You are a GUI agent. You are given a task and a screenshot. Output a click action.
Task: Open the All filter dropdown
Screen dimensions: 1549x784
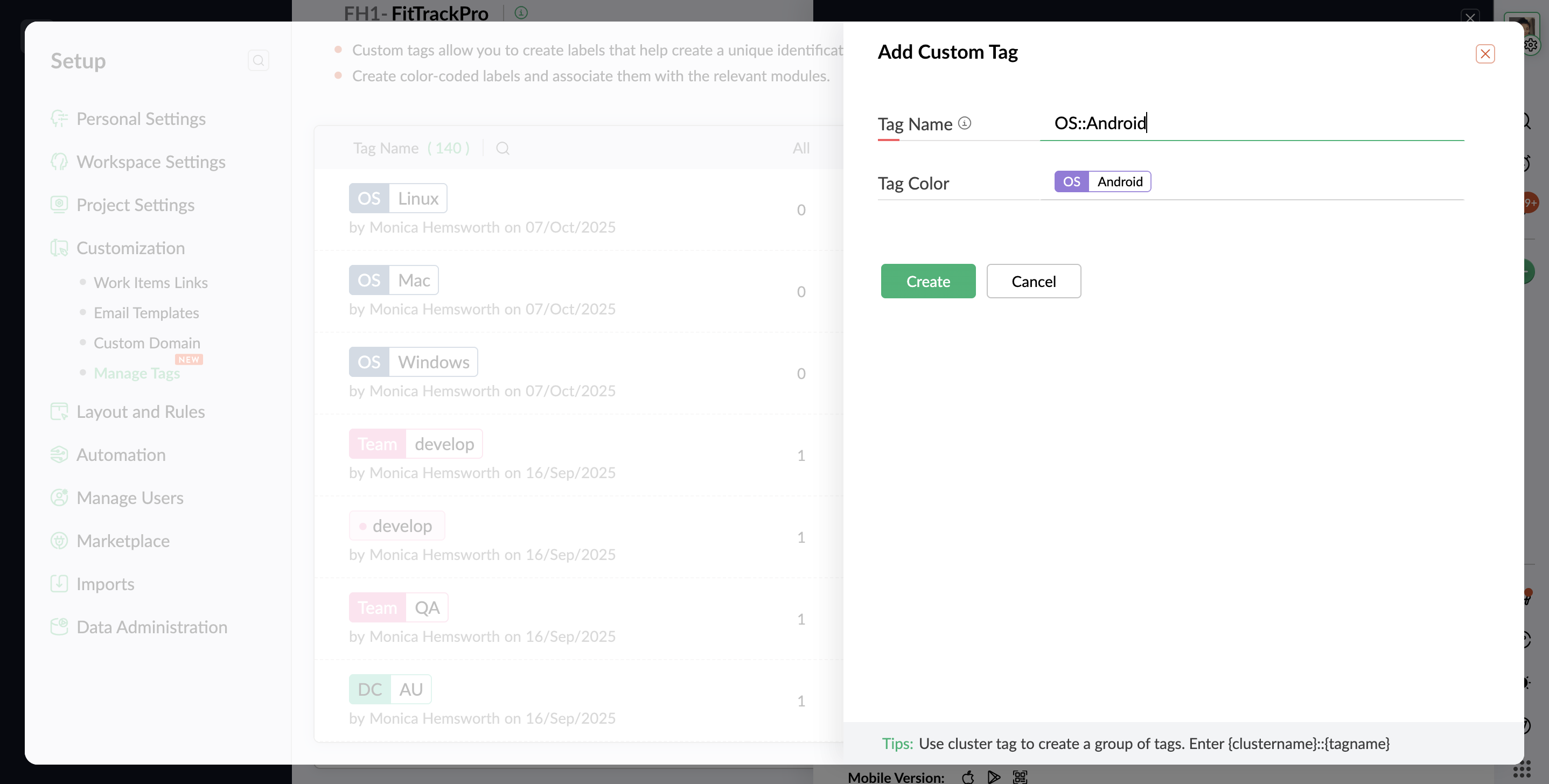pyautogui.click(x=800, y=149)
